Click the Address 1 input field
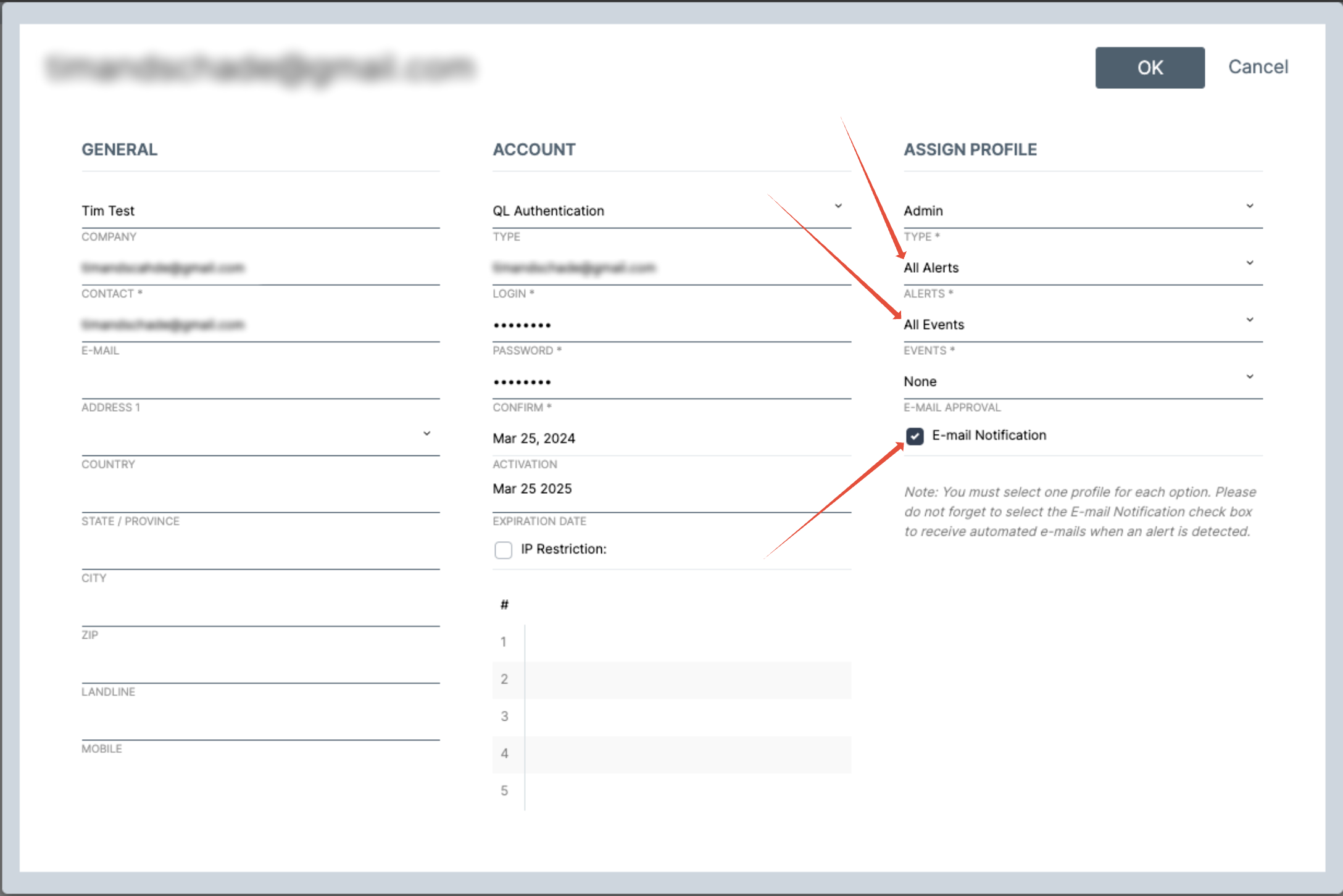The width and height of the screenshot is (1343, 896). click(x=259, y=382)
